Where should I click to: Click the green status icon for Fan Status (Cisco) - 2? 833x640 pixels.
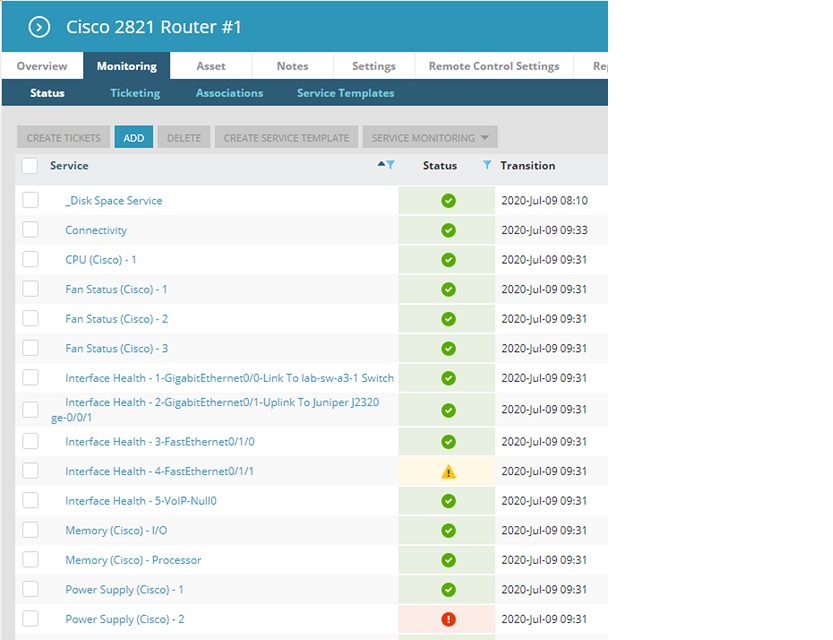click(448, 319)
